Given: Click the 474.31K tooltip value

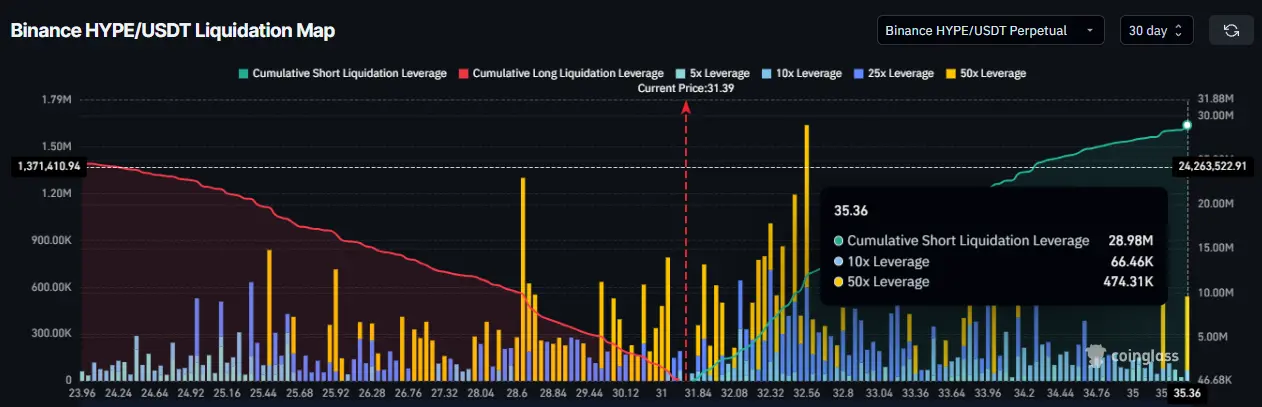Looking at the screenshot, I should click(x=1128, y=282).
